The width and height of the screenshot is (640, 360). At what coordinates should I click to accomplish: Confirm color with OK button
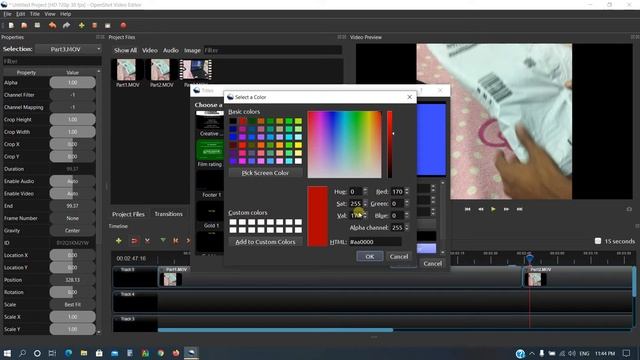click(369, 256)
